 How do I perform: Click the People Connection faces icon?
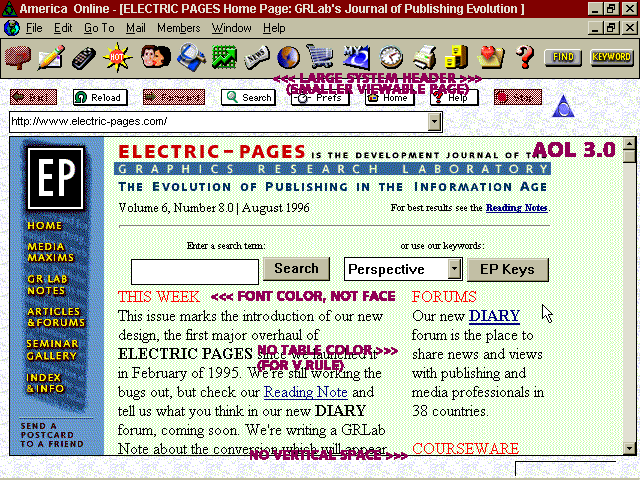[155, 57]
